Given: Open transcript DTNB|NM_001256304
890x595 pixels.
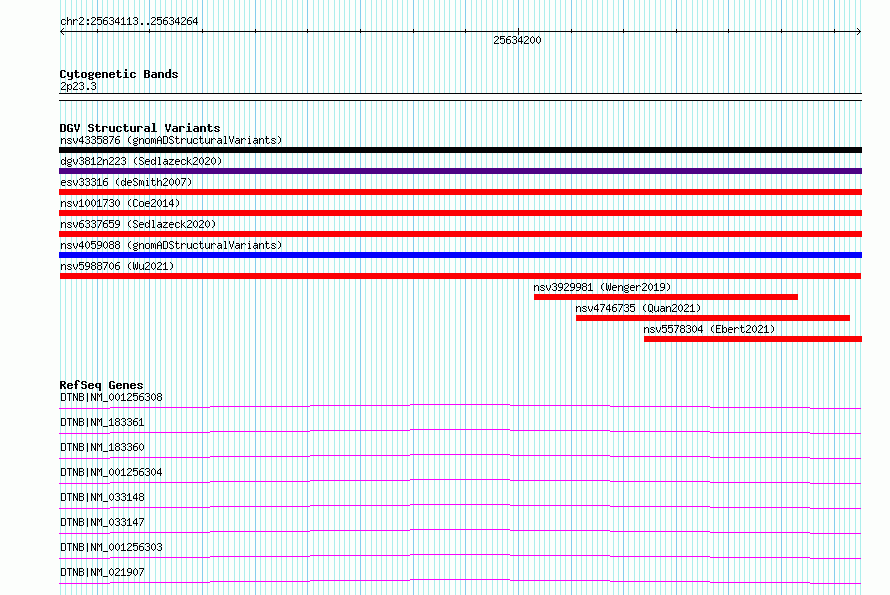Looking at the screenshot, I should 111,472.
